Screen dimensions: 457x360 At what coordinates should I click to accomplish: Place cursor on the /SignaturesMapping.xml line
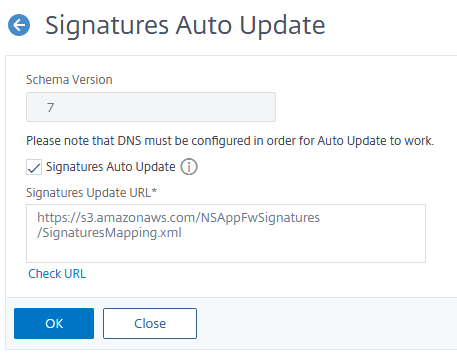pos(109,233)
